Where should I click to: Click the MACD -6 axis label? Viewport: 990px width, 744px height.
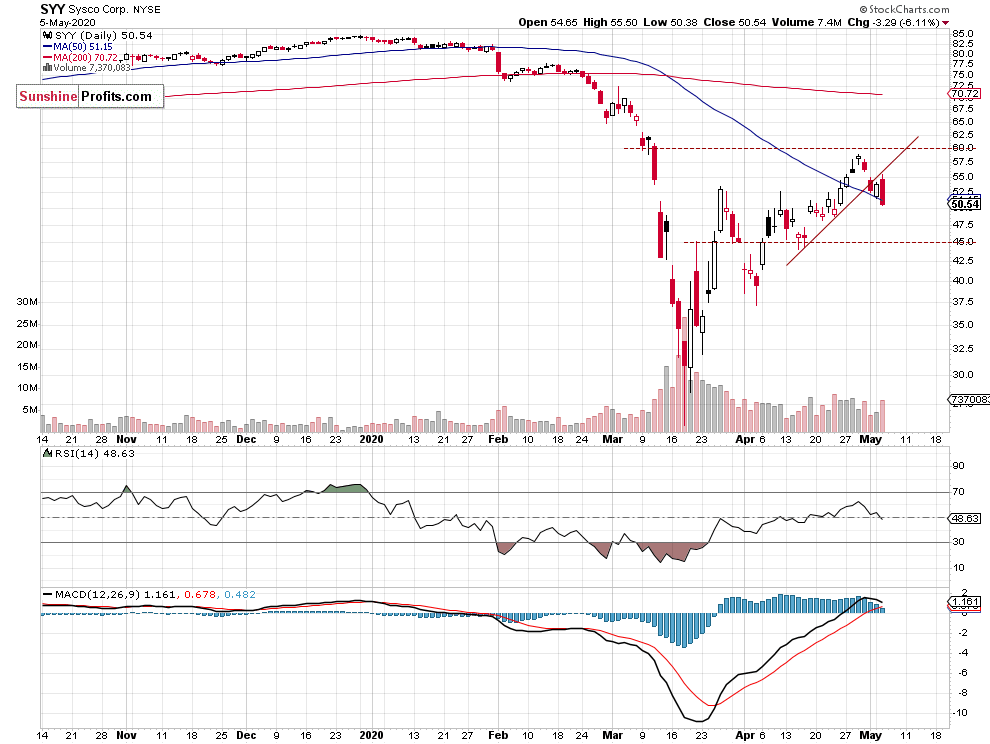coord(961,673)
